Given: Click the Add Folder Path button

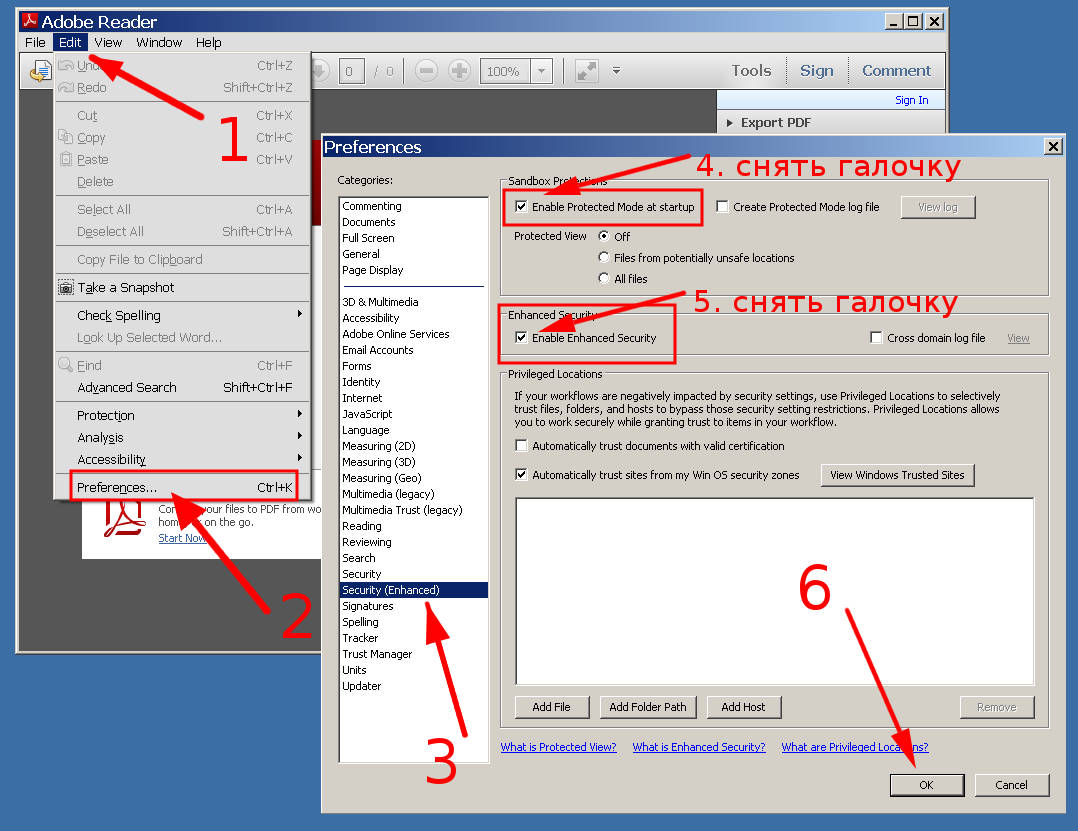Looking at the screenshot, I should tap(648, 707).
